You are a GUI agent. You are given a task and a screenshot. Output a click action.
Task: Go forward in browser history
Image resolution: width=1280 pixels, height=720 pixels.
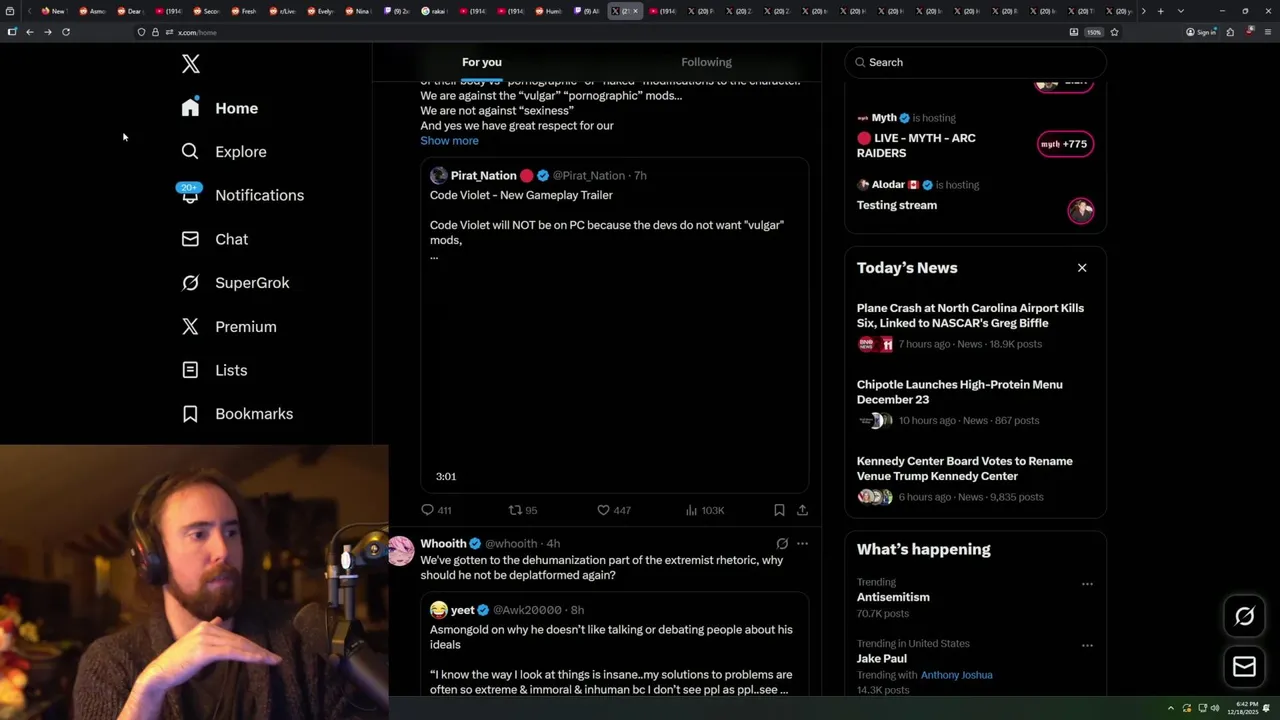pyautogui.click(x=48, y=32)
